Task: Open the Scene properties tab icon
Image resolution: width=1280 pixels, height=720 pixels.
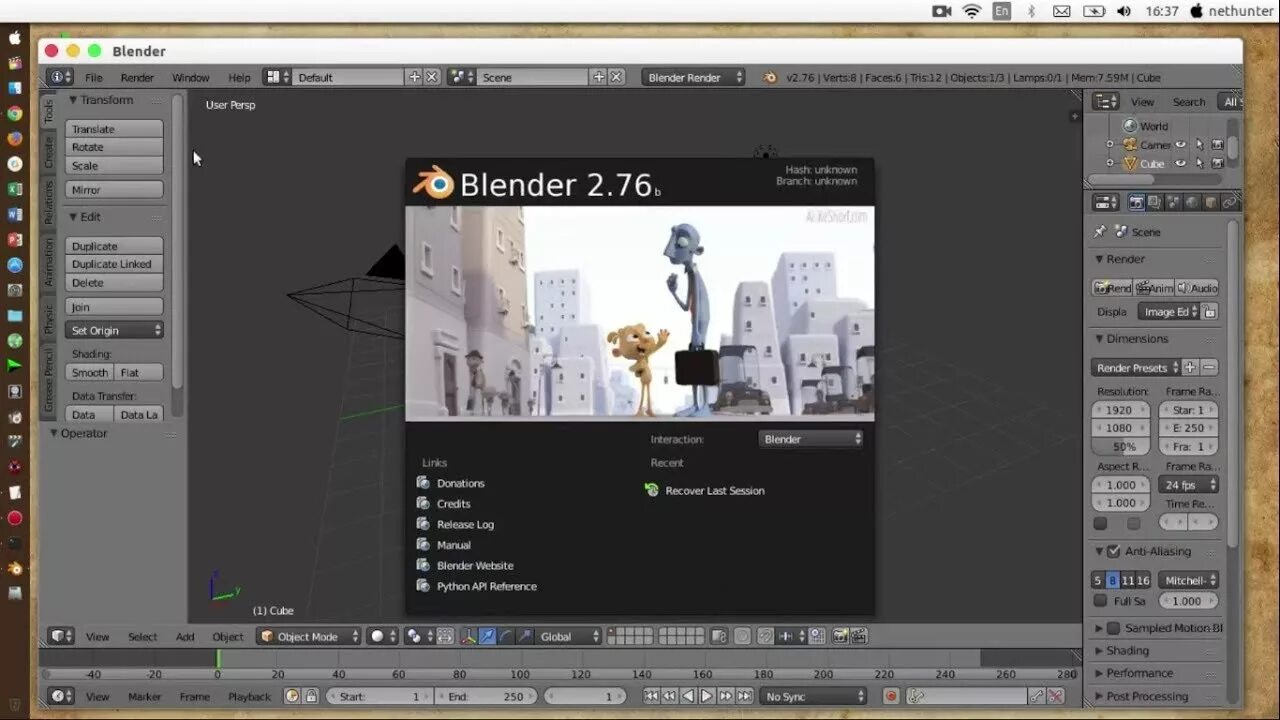Action: [1173, 202]
